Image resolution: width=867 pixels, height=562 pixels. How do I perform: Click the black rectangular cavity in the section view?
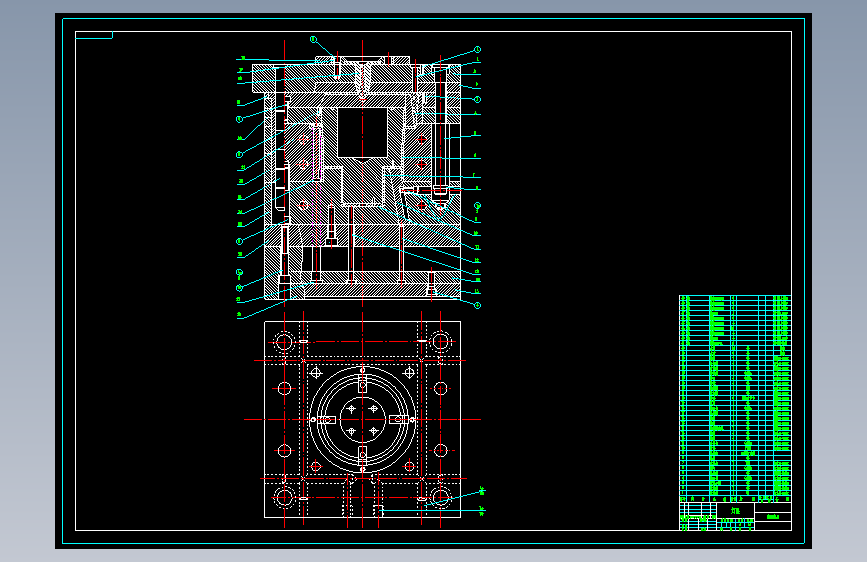362,133
